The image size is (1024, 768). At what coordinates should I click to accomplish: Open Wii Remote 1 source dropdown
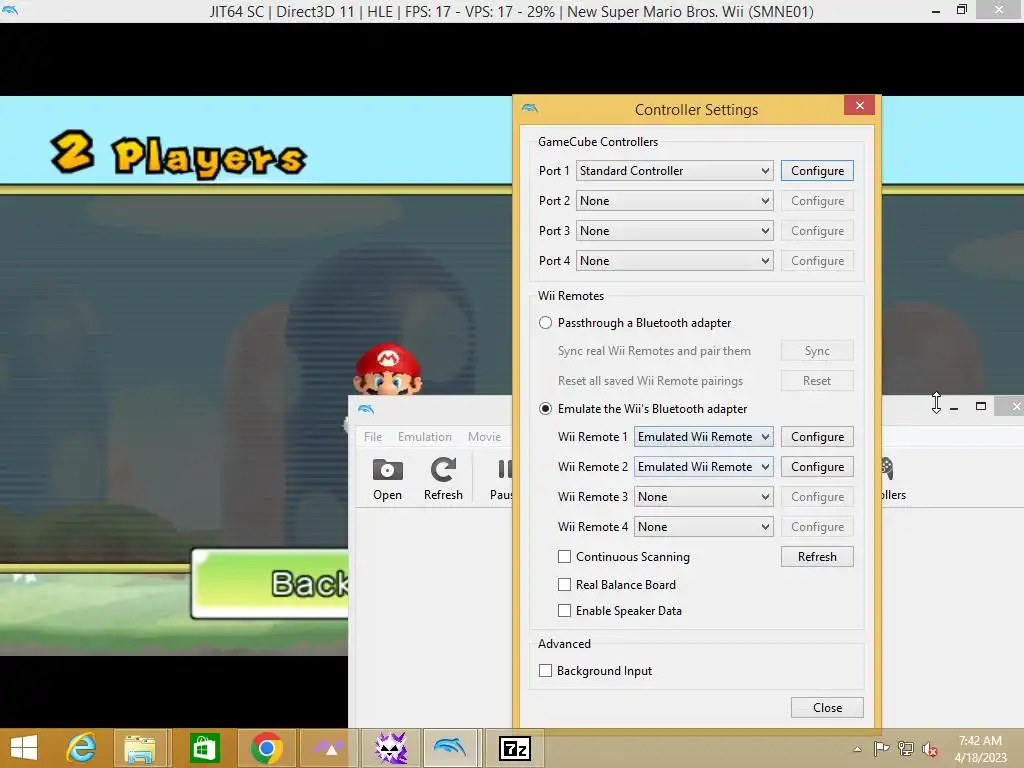pyautogui.click(x=703, y=437)
